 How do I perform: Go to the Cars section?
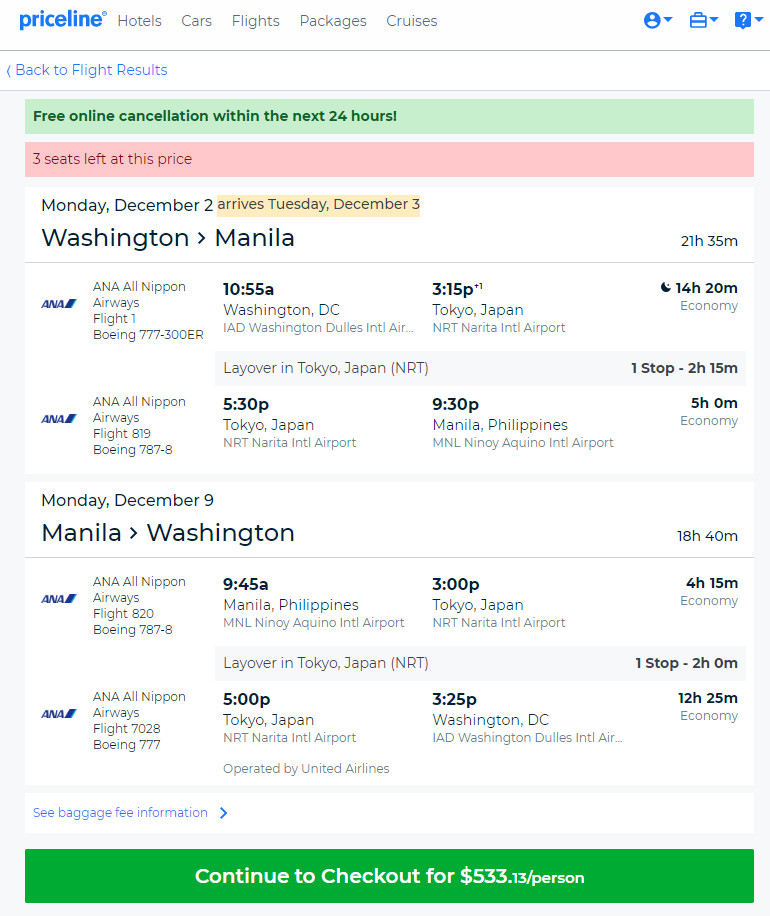click(196, 21)
